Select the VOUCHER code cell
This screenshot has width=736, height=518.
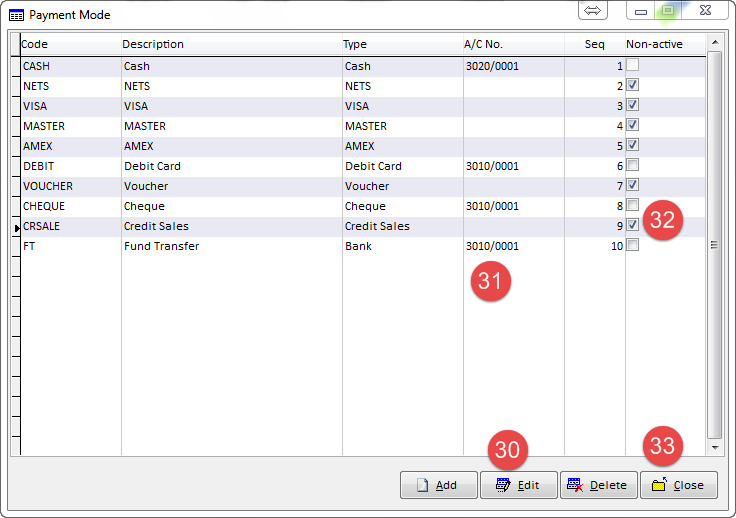click(x=71, y=186)
